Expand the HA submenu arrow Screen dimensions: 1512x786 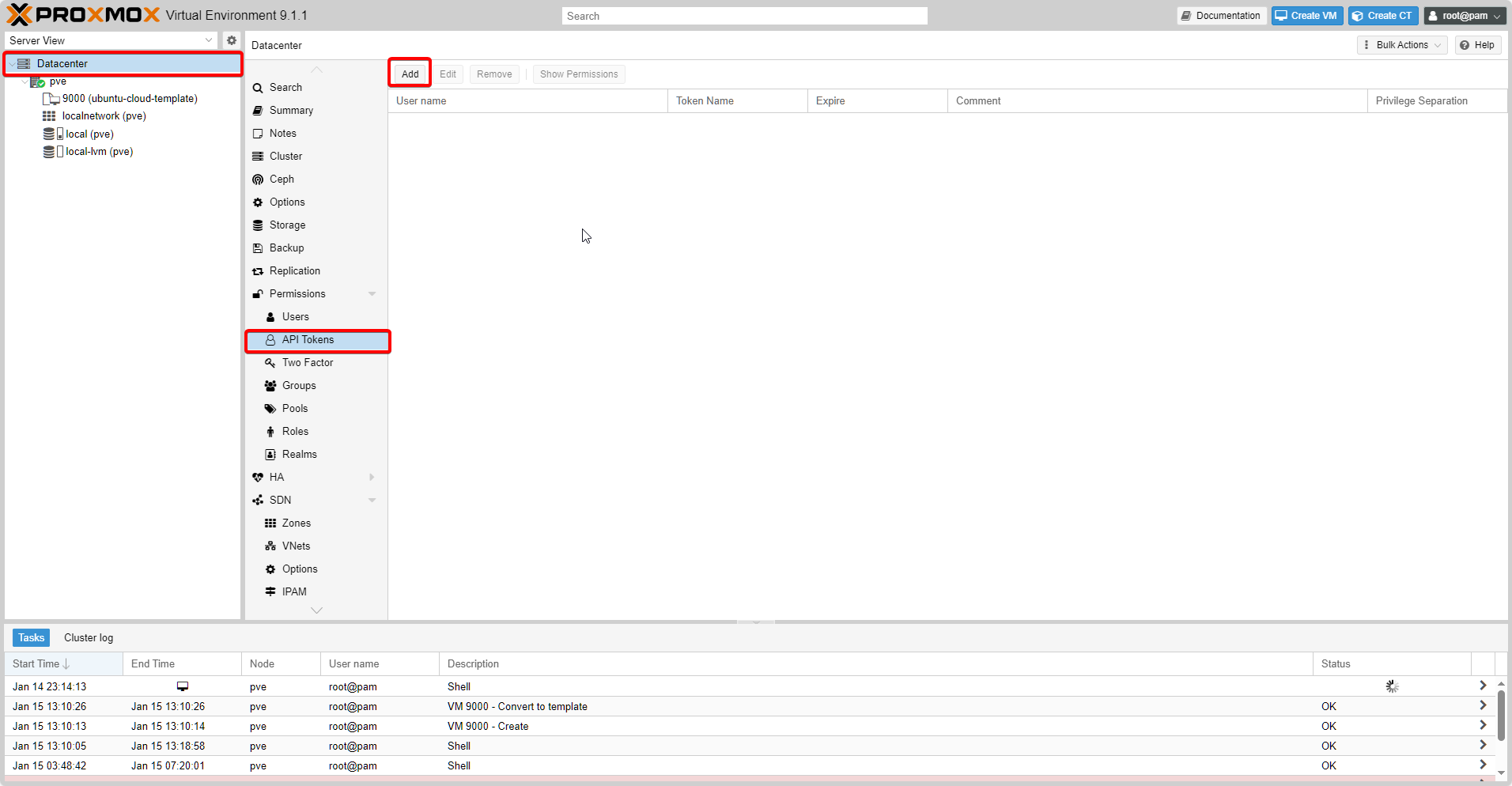(372, 478)
